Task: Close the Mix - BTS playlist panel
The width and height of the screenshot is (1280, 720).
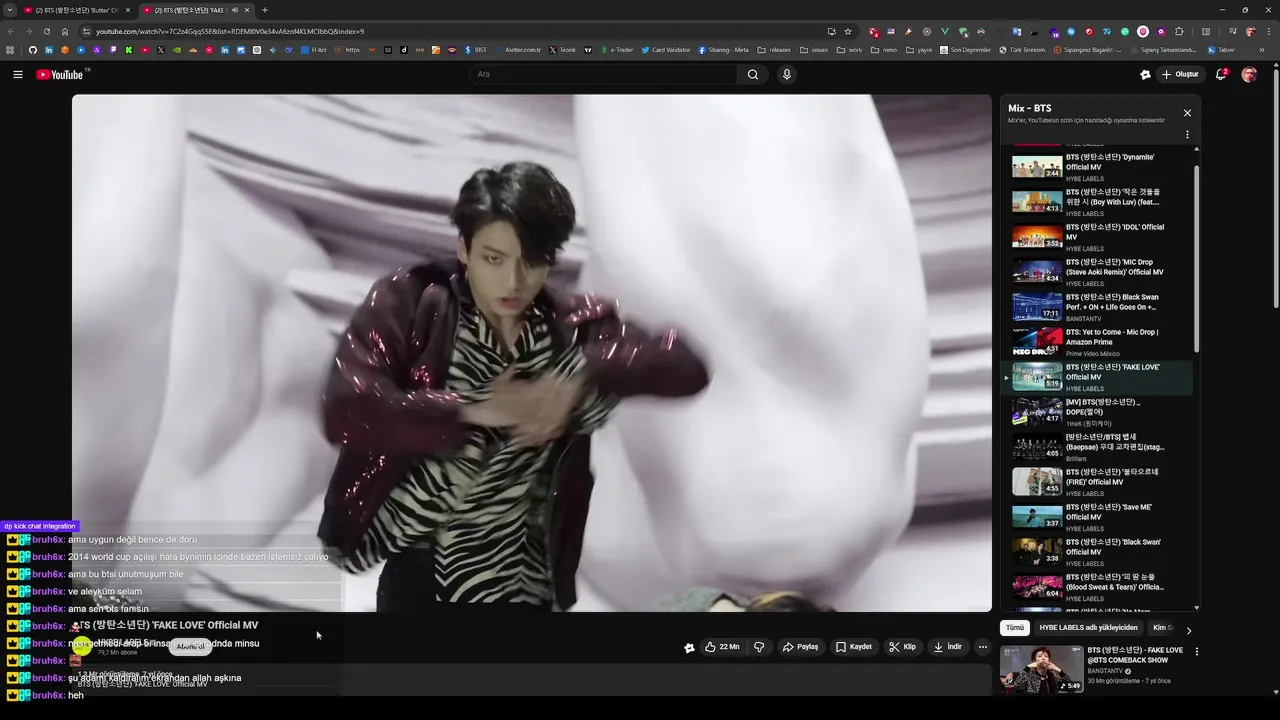Action: point(1187,113)
